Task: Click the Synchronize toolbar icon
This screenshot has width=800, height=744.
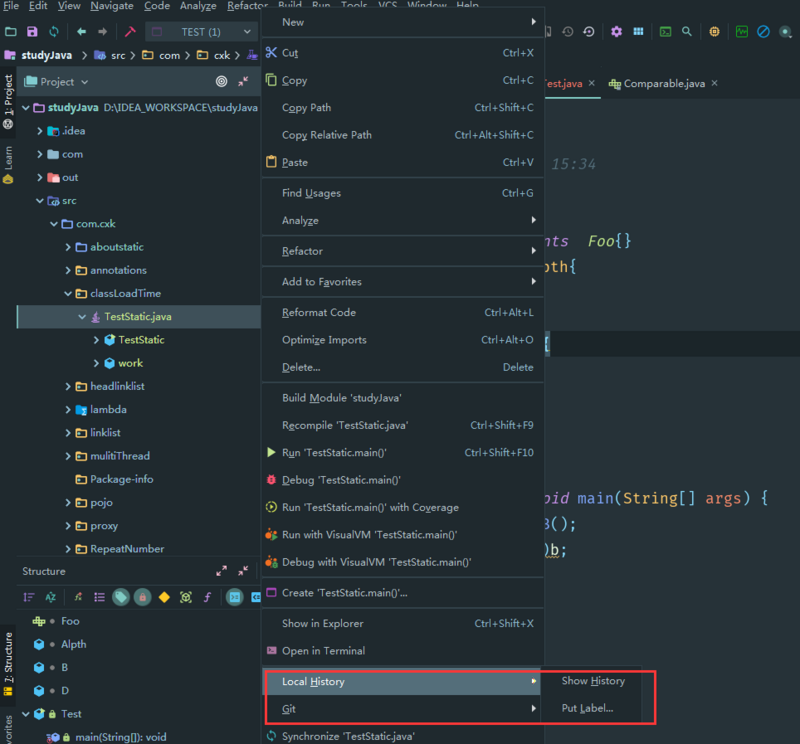Action: [54, 32]
